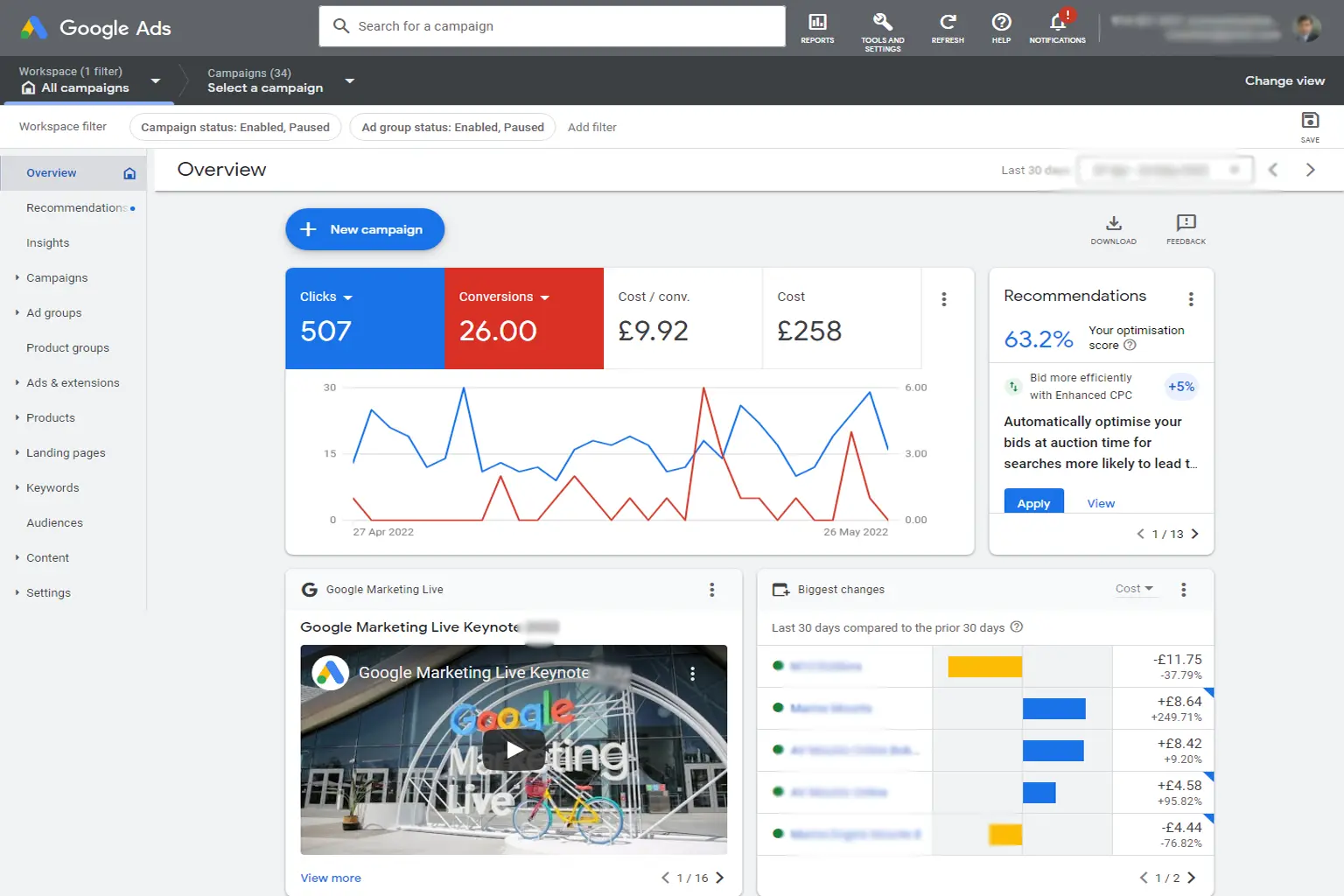Click the Refresh icon
Viewport: 1344px width, 896px height.
(948, 28)
